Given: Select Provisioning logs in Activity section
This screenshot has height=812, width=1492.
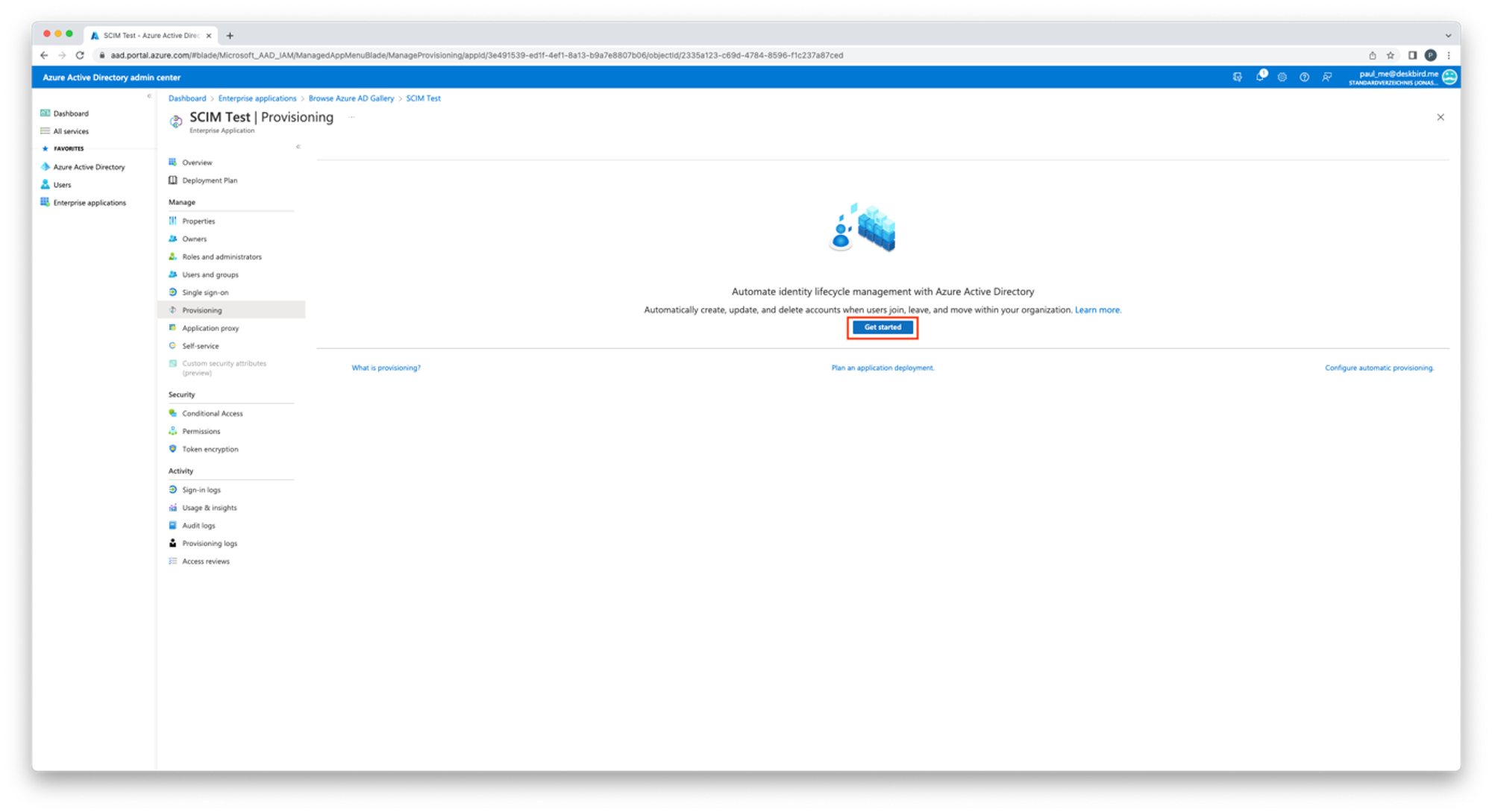Looking at the screenshot, I should point(210,544).
